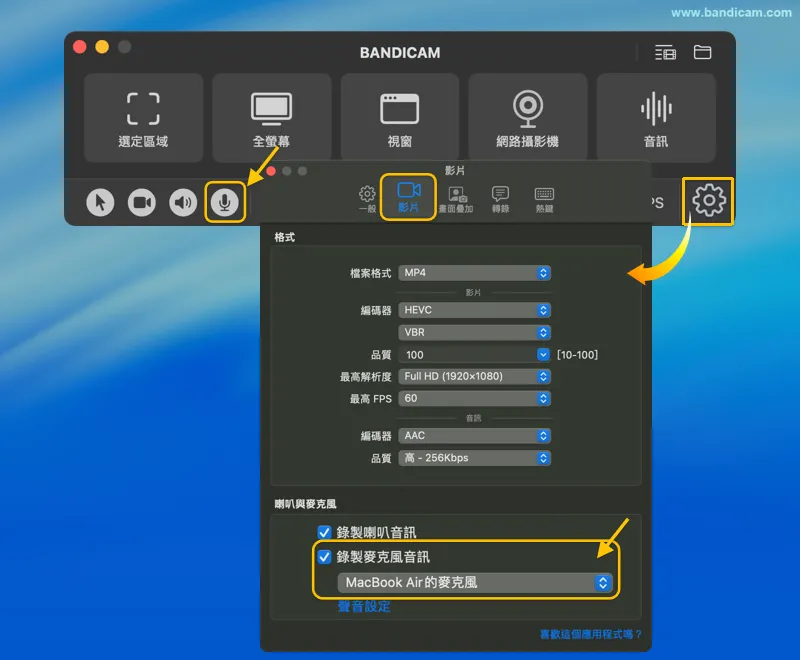Open the 最高 FPS 60 dropdown
800x660 pixels.
[x=474, y=398]
